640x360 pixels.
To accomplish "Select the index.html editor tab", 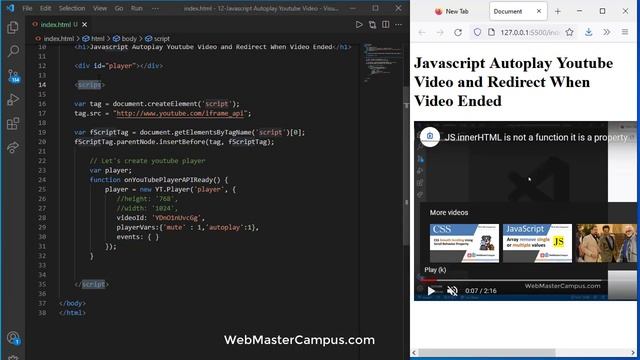I will [x=59, y=24].
